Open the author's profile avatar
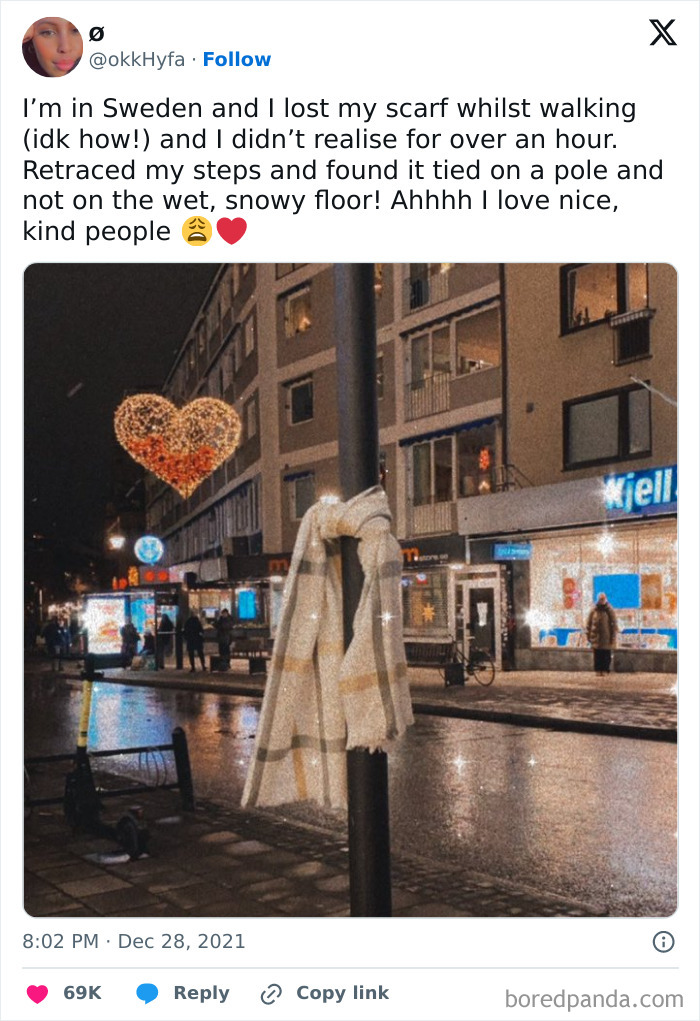 pos(52,47)
